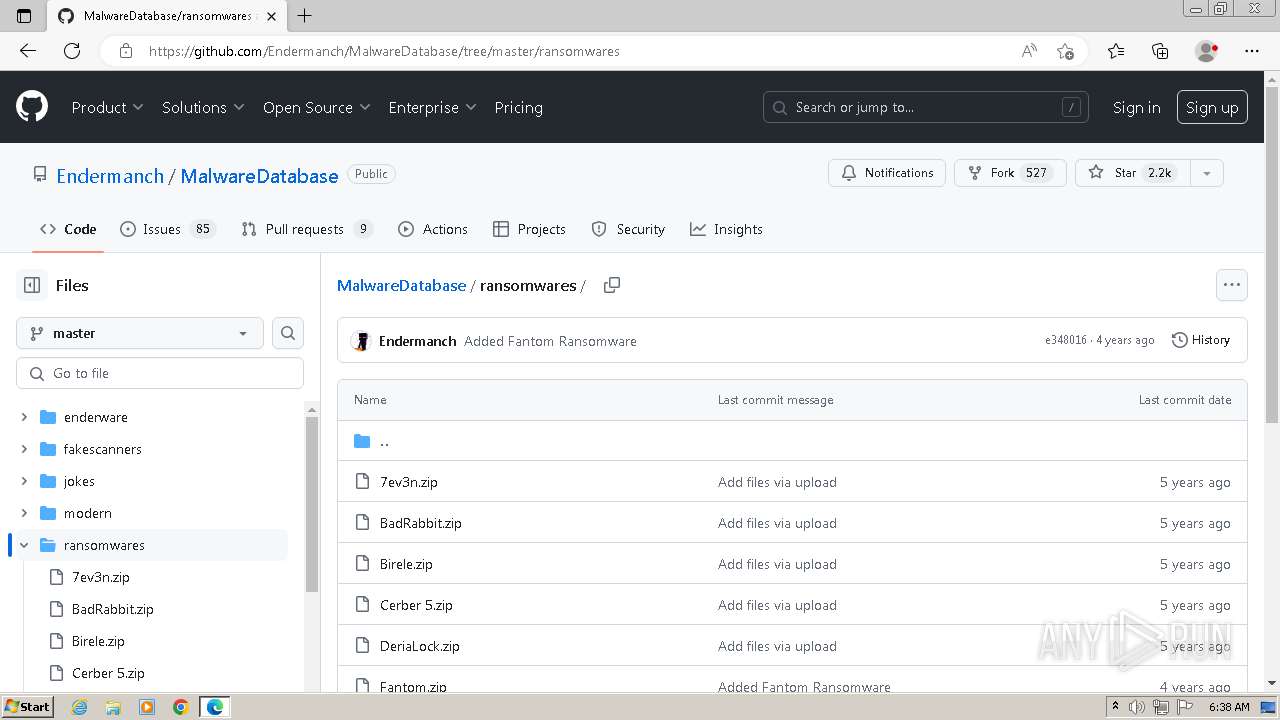Click the 7ev3n.zip file icon in table
Viewport: 1280px width, 720px height.
click(x=363, y=482)
